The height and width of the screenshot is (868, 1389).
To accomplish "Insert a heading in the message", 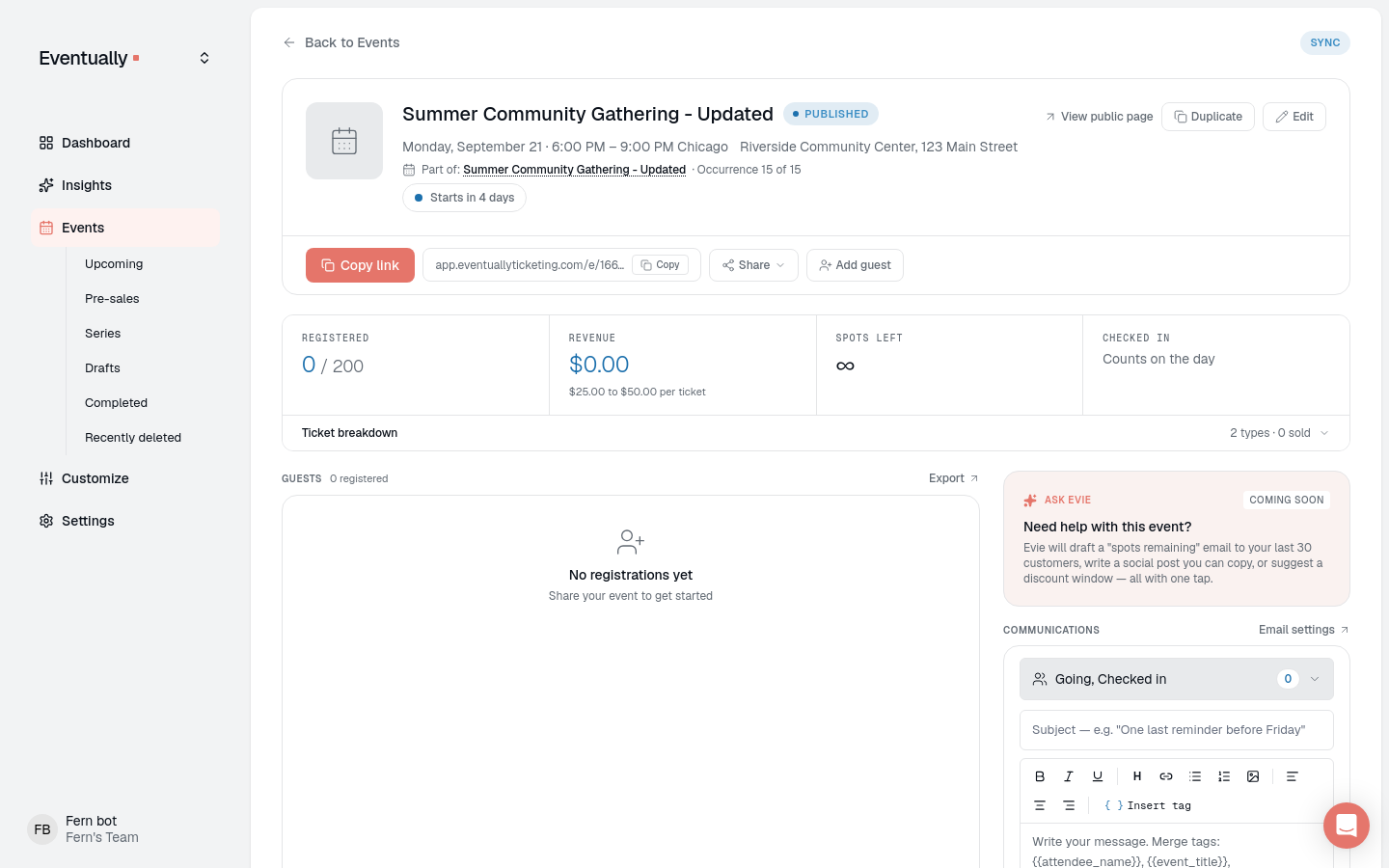I will coord(1137,776).
